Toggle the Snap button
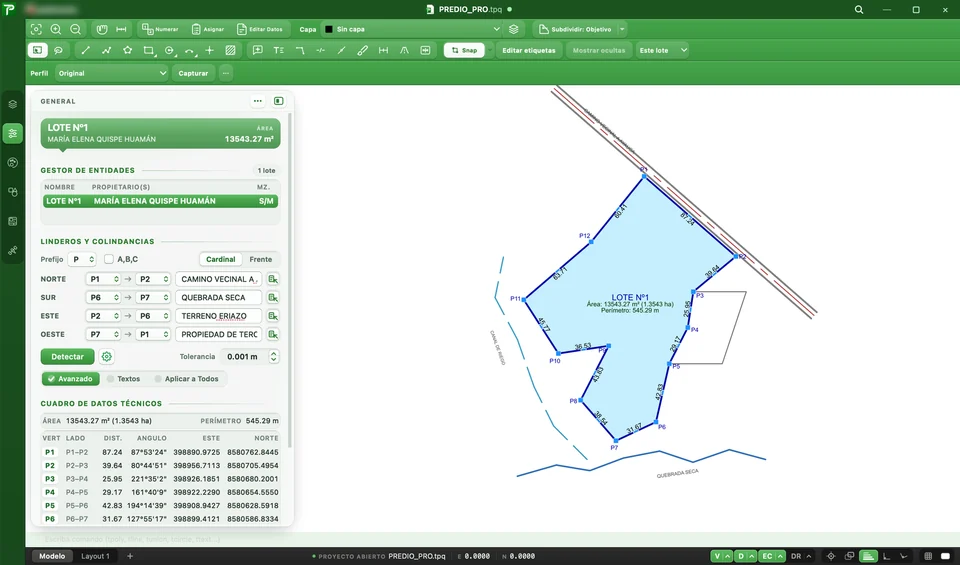Image resolution: width=960 pixels, height=565 pixels. (x=464, y=50)
